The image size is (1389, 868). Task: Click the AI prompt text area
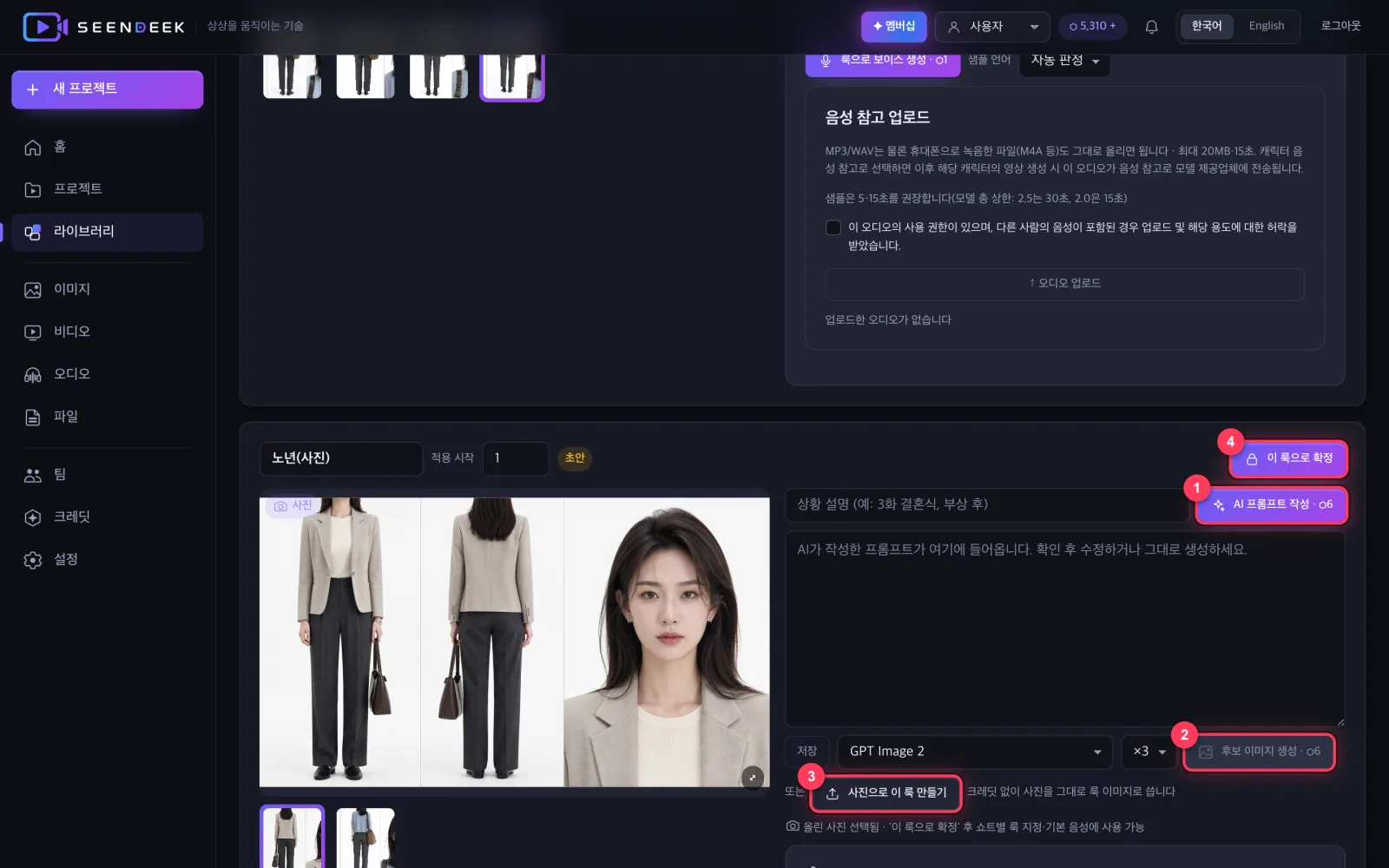(x=1065, y=629)
